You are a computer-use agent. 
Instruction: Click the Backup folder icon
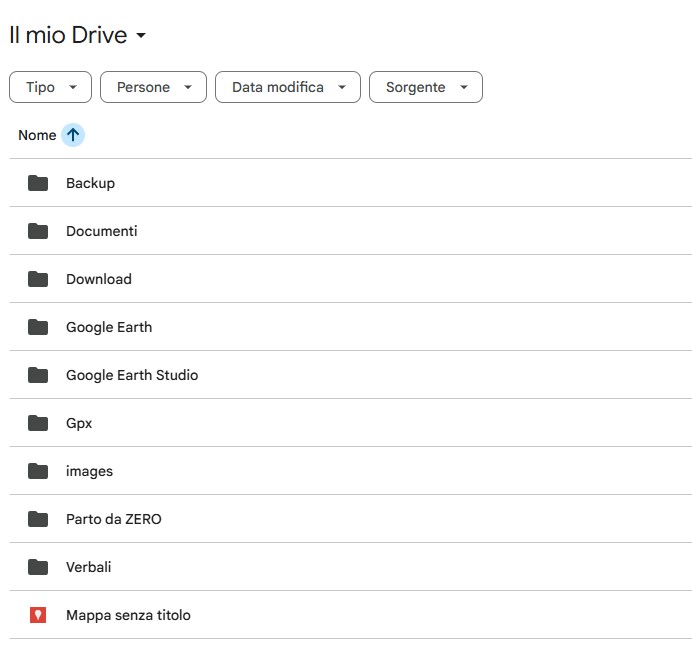coord(38,183)
